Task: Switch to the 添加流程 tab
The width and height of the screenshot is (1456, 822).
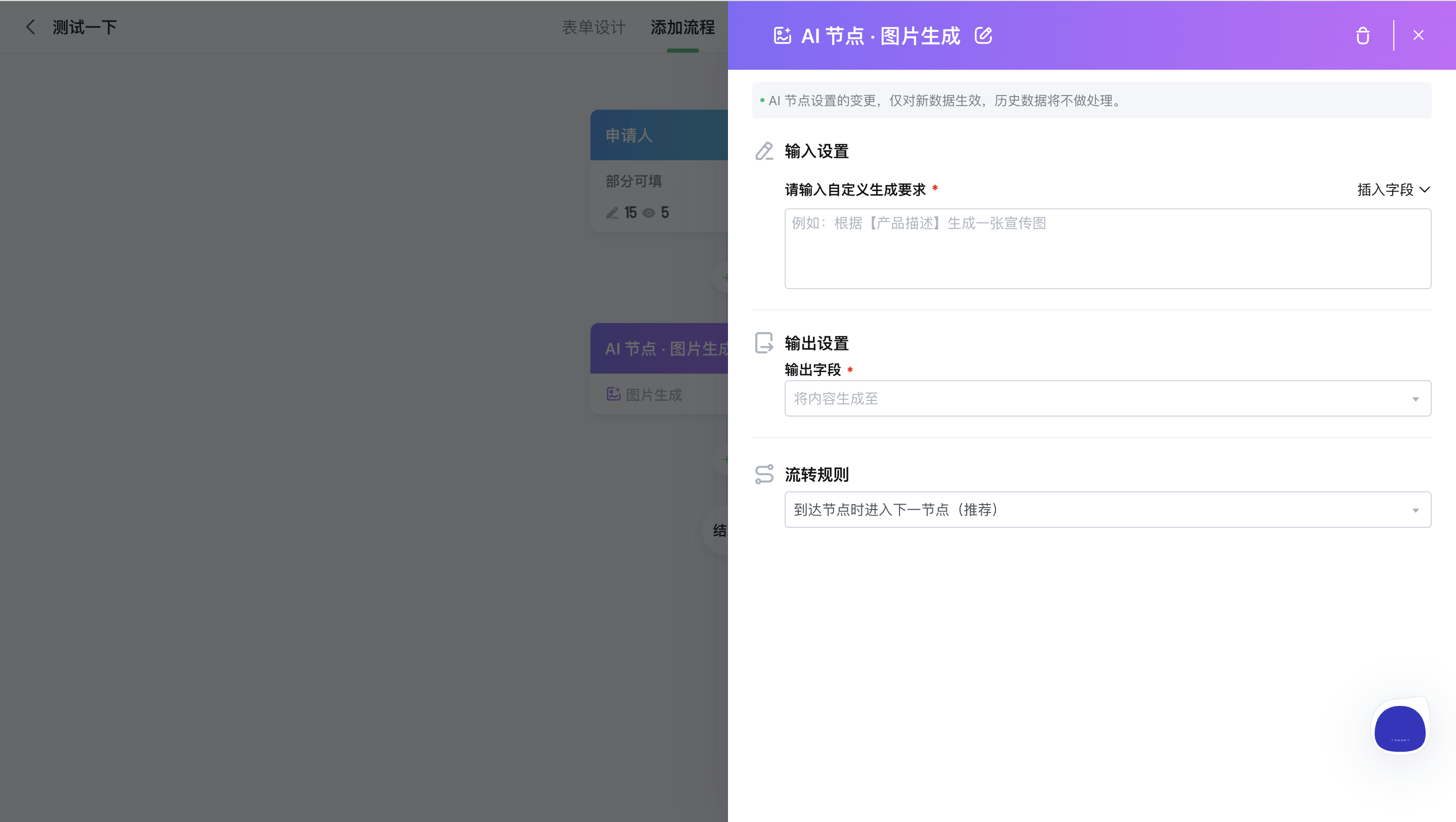Action: pos(682,27)
